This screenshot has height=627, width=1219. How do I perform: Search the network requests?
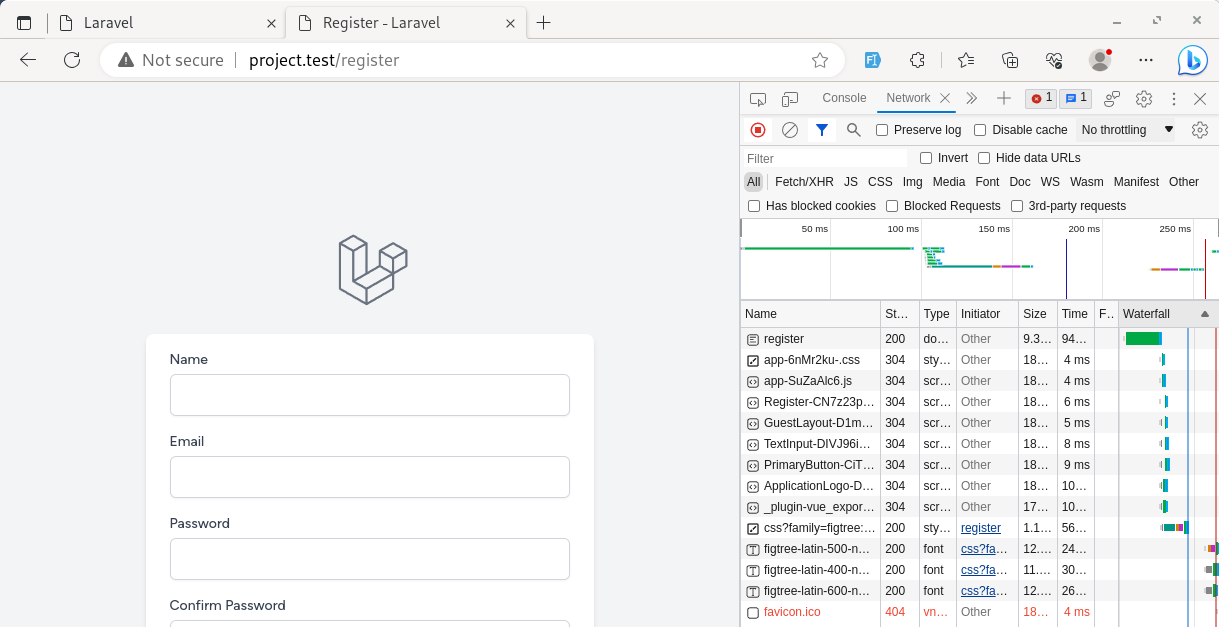pos(854,130)
